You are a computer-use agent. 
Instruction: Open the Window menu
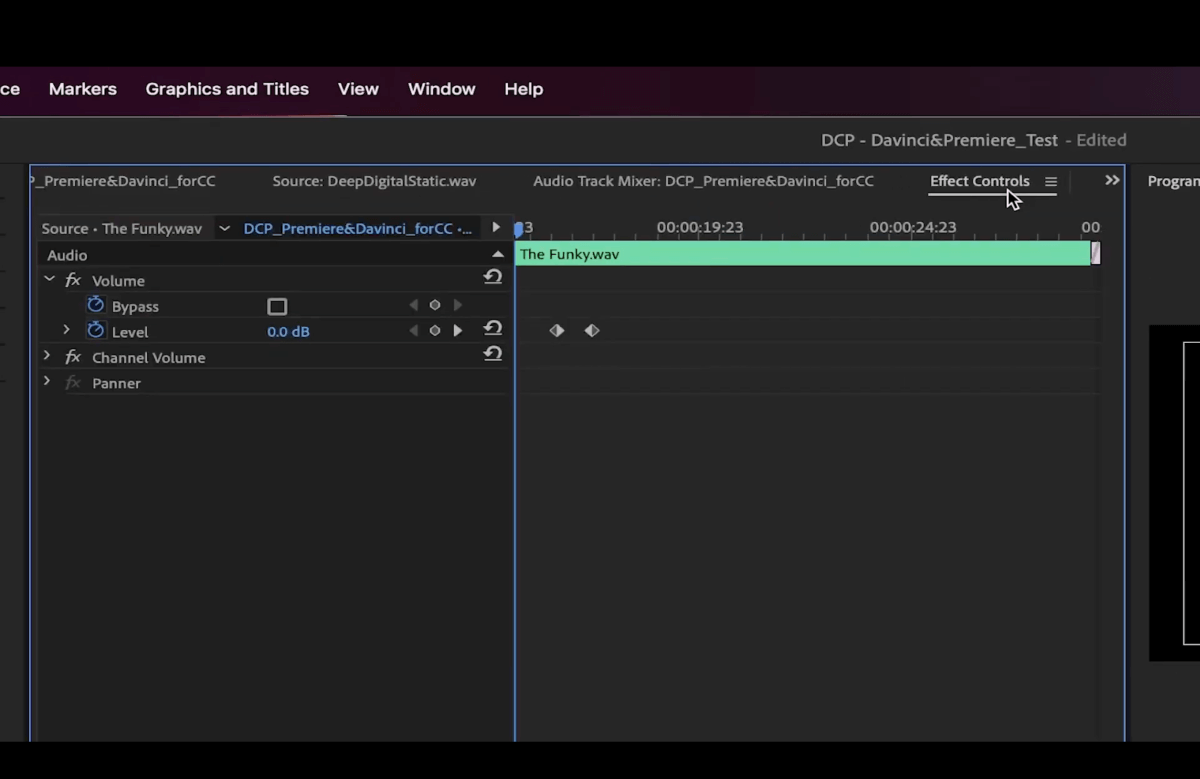(441, 89)
